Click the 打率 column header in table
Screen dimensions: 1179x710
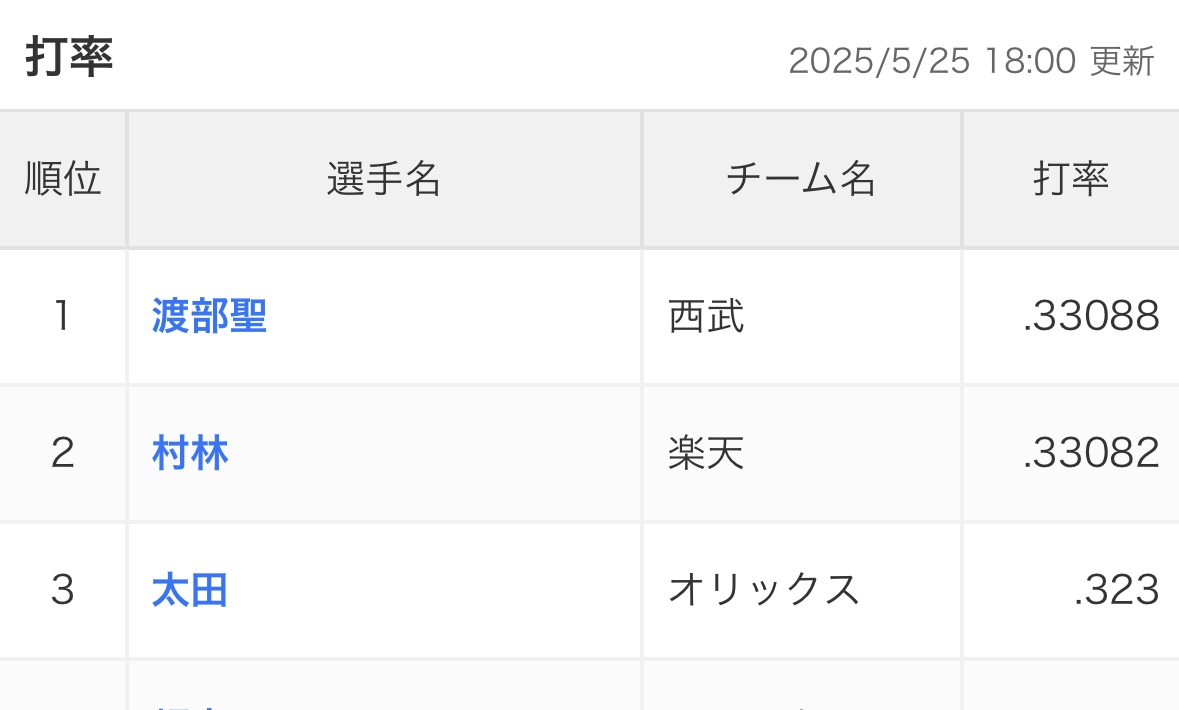[x=1070, y=180]
